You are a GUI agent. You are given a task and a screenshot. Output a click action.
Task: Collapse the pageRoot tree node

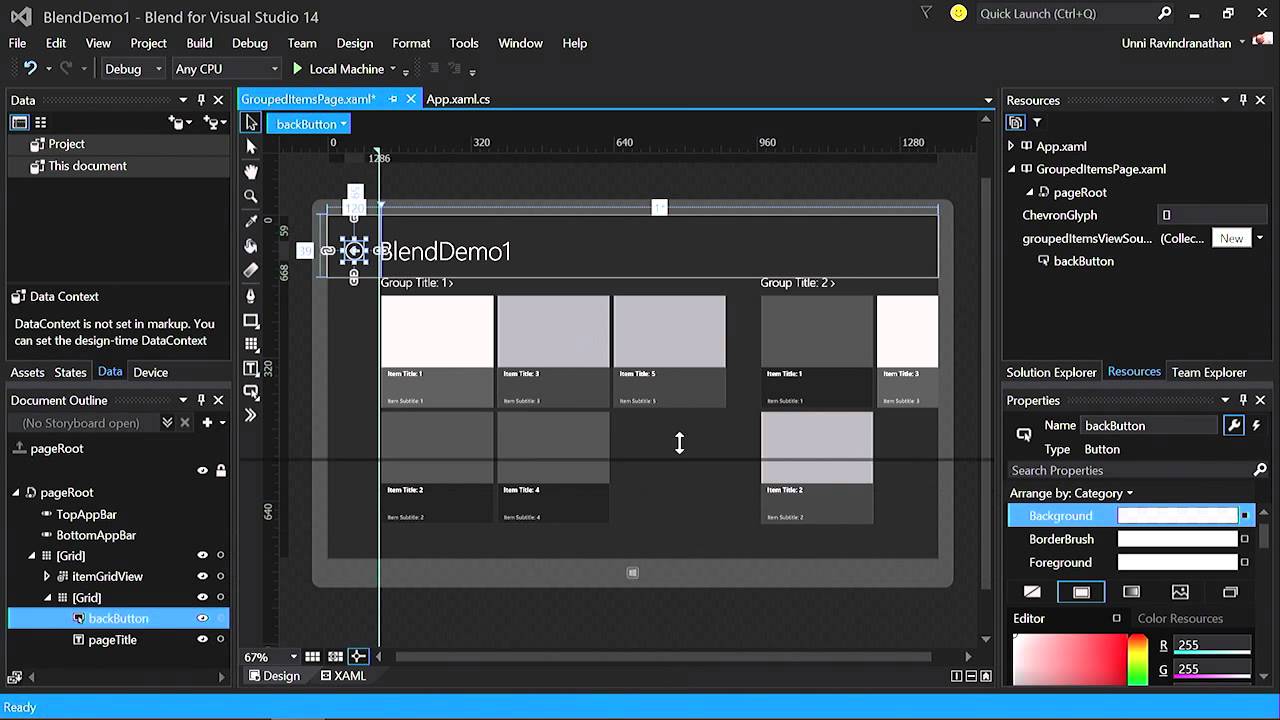coord(16,492)
